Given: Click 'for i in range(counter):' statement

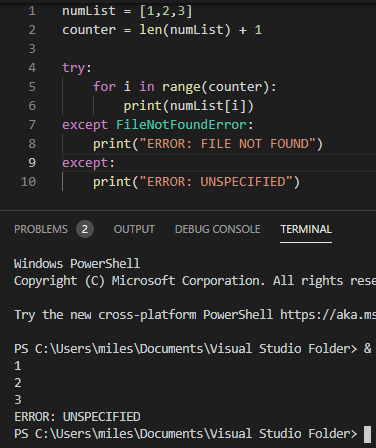Looking at the screenshot, I should pos(185,87).
